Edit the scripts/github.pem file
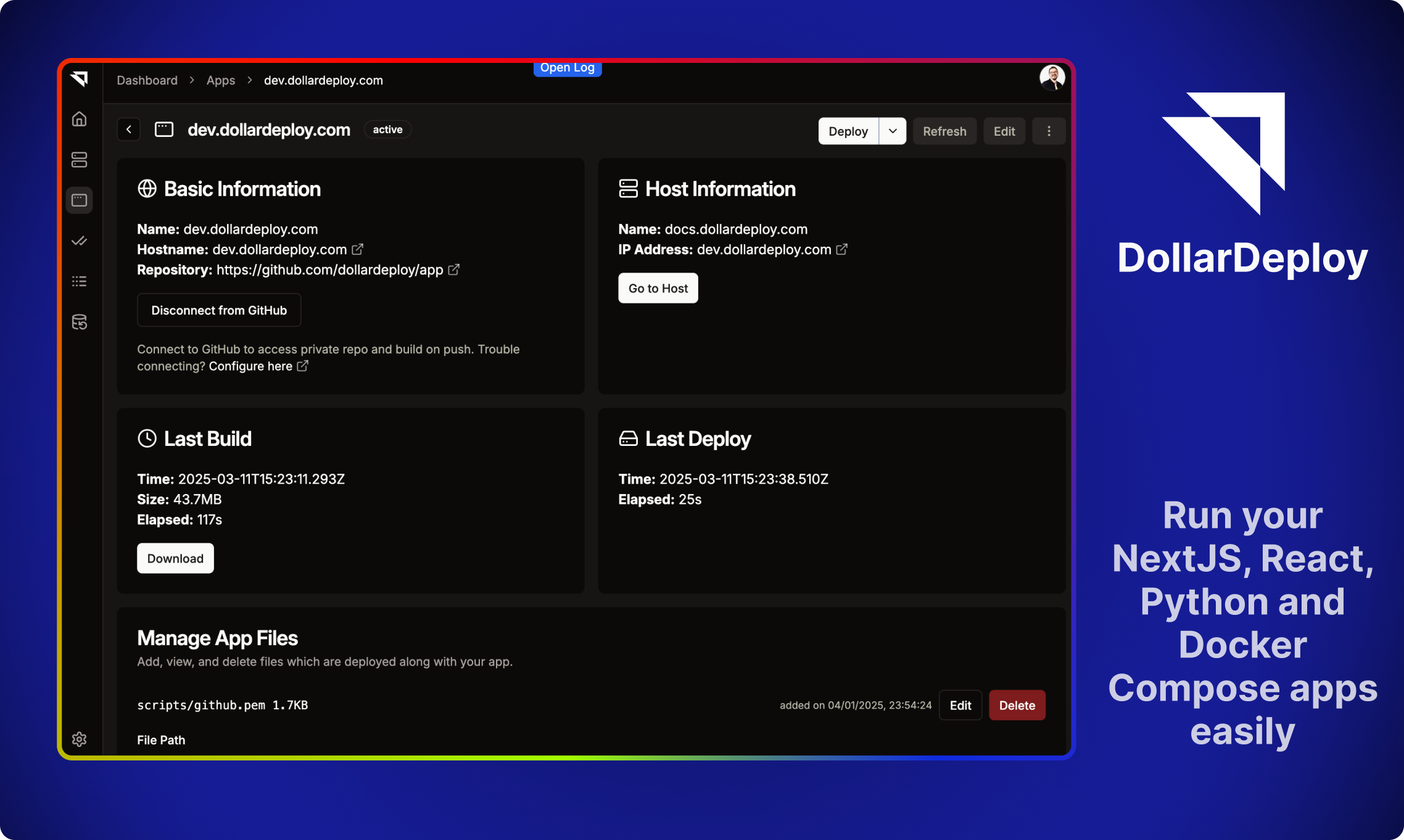 coord(960,705)
